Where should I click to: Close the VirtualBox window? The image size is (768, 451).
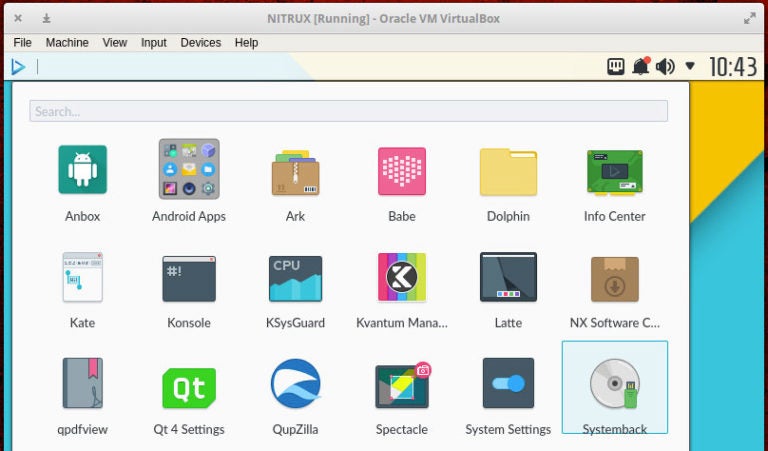(18, 19)
